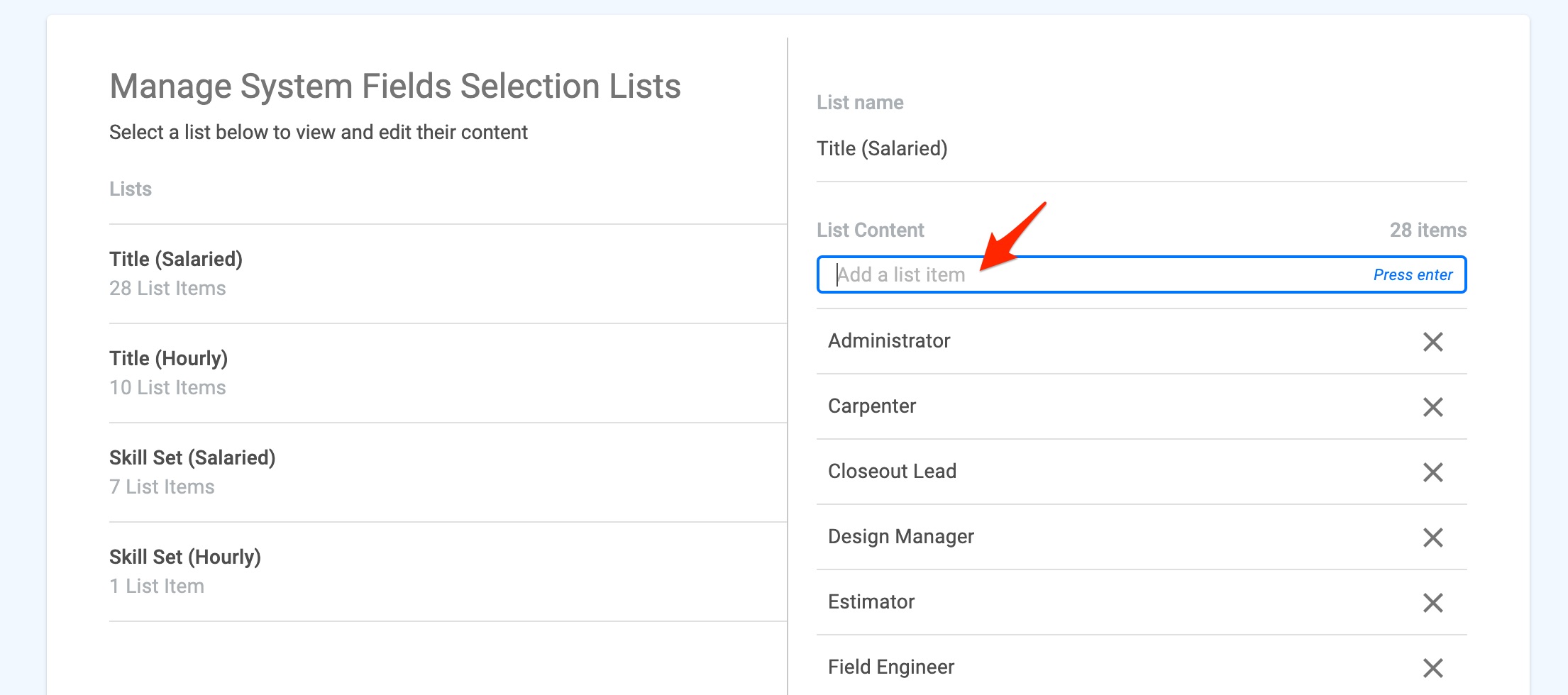Click the 1 List Item subtitle
Image resolution: width=1568 pixels, height=695 pixels.
point(157,586)
